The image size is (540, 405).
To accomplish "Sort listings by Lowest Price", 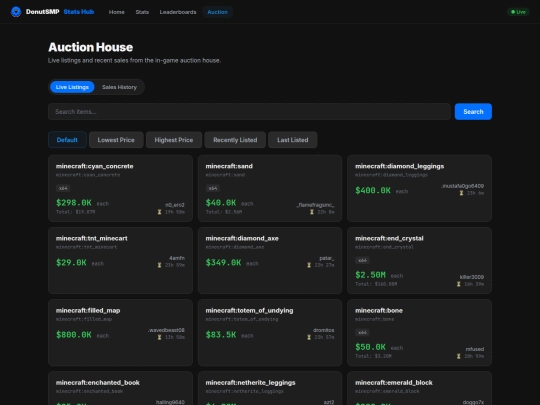I will [116, 140].
